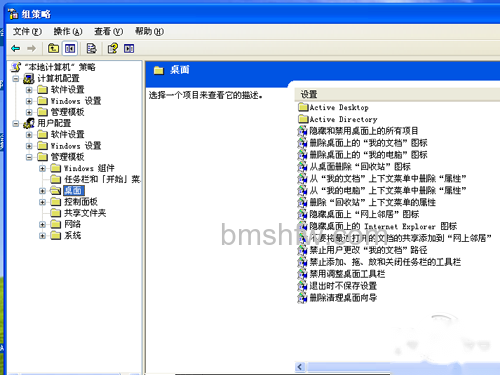Click the Up one level folder icon

coord(53,49)
